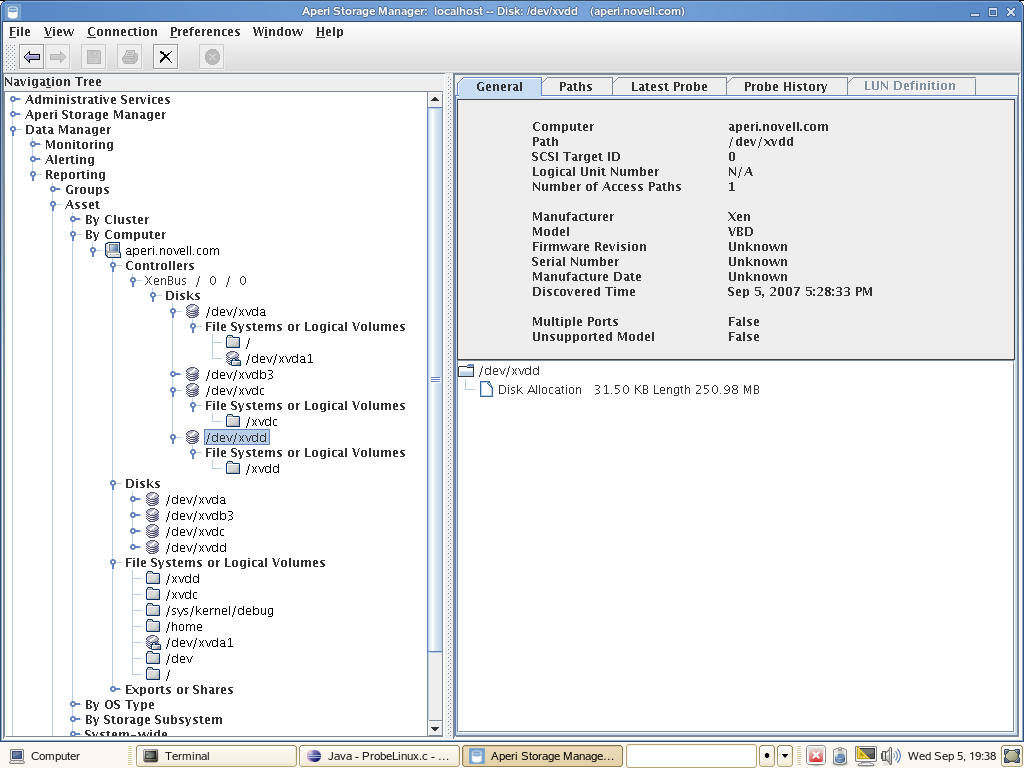The image size is (1024, 768).
Task: Select the General tab
Action: 499,86
